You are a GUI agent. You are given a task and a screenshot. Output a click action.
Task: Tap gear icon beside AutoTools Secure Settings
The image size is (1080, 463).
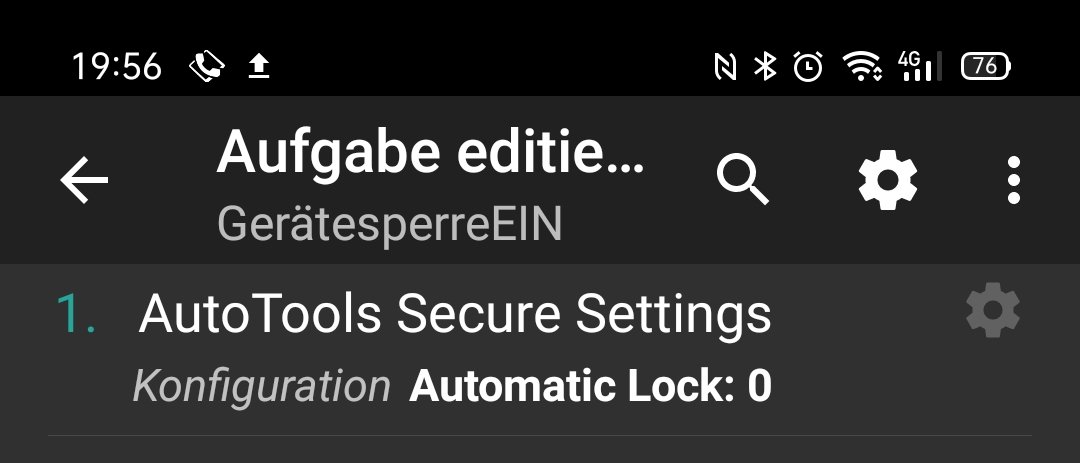[993, 310]
